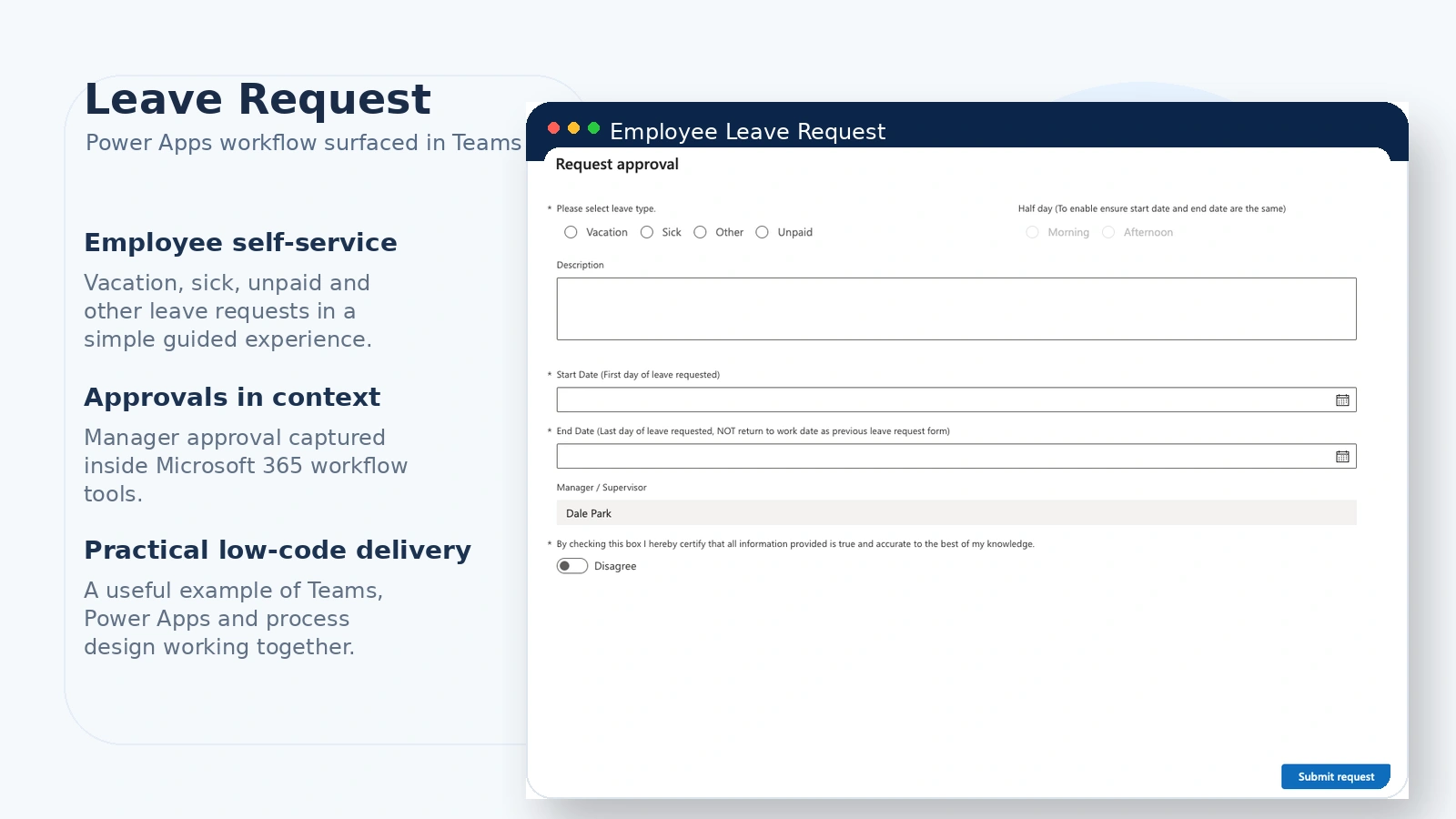Click the Dale Park manager field

tap(956, 513)
